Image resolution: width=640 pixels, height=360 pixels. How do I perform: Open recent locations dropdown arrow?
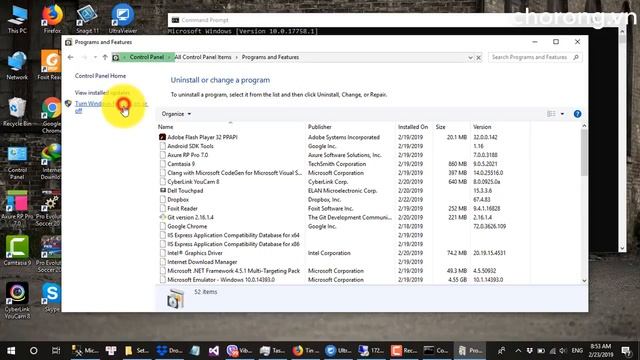click(95, 57)
